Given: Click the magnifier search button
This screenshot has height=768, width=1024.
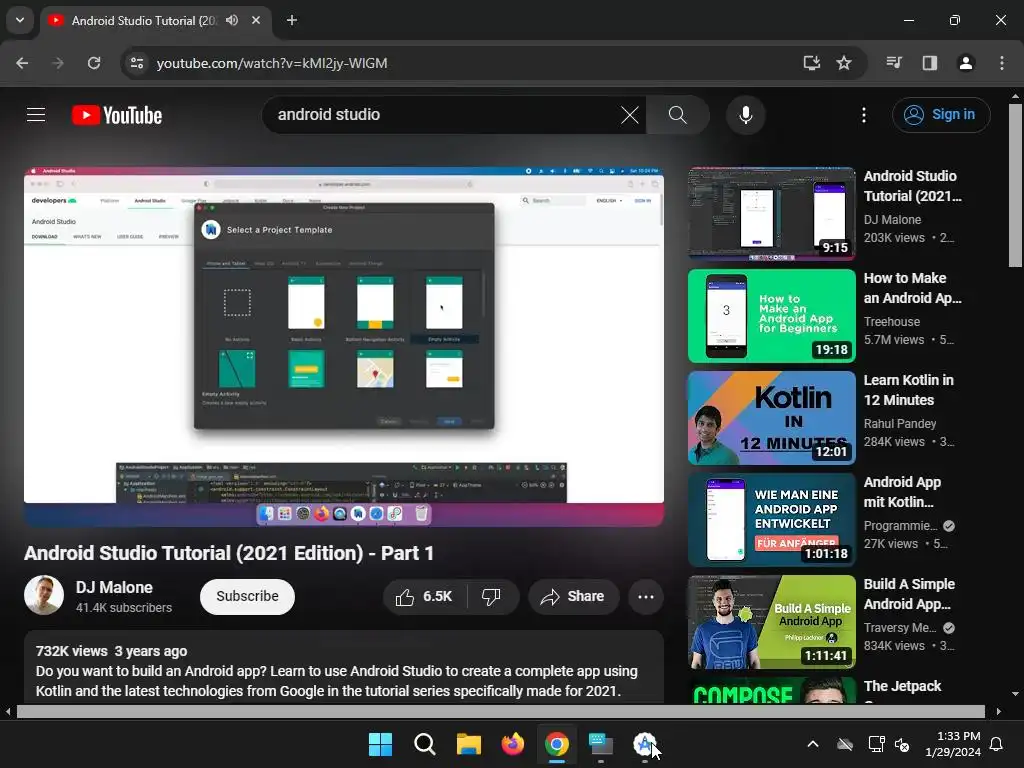Looking at the screenshot, I should (677, 115).
